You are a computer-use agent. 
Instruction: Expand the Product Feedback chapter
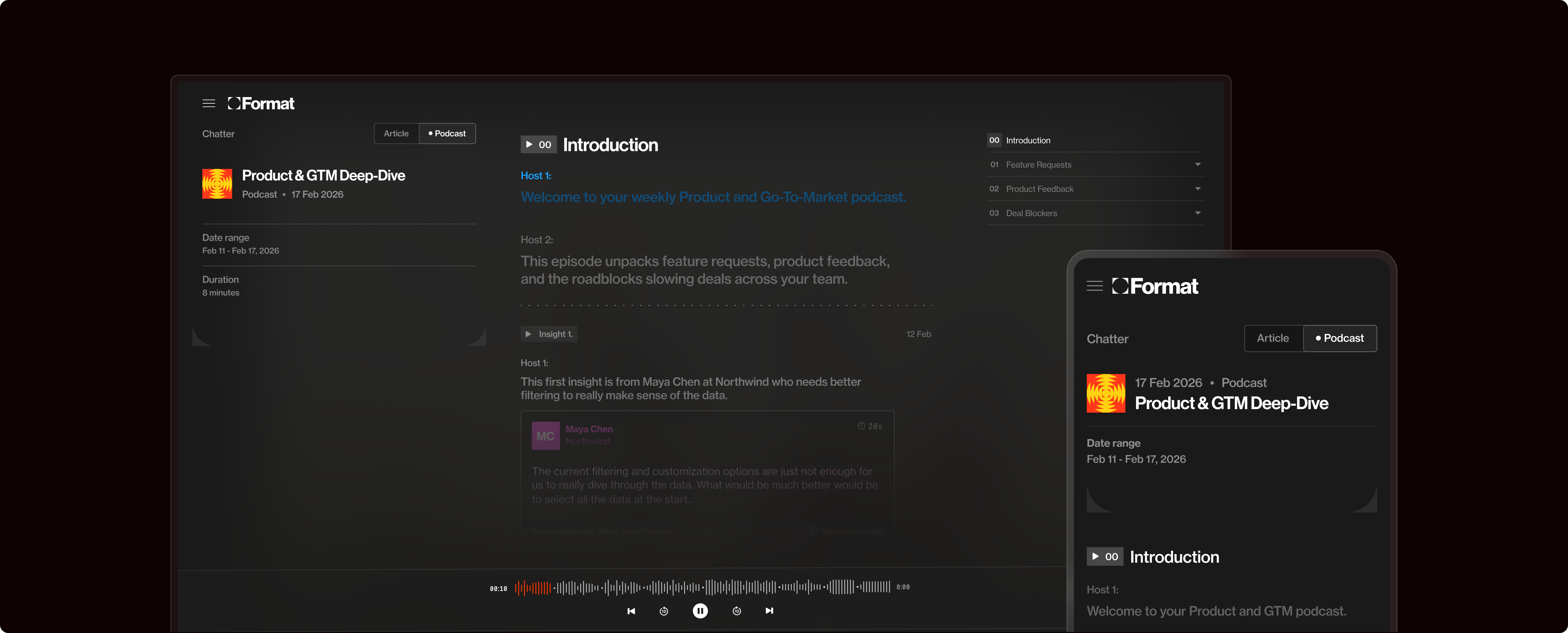tap(1197, 189)
